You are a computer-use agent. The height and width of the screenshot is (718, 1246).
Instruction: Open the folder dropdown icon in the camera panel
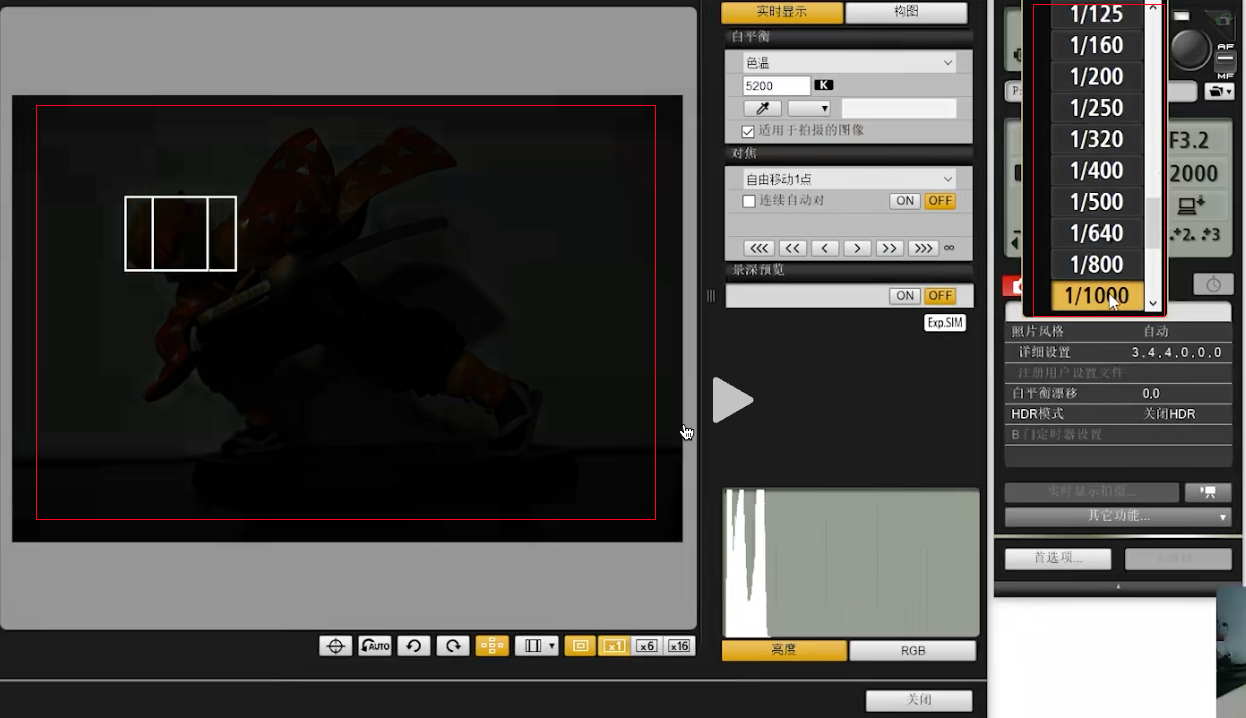(1219, 91)
